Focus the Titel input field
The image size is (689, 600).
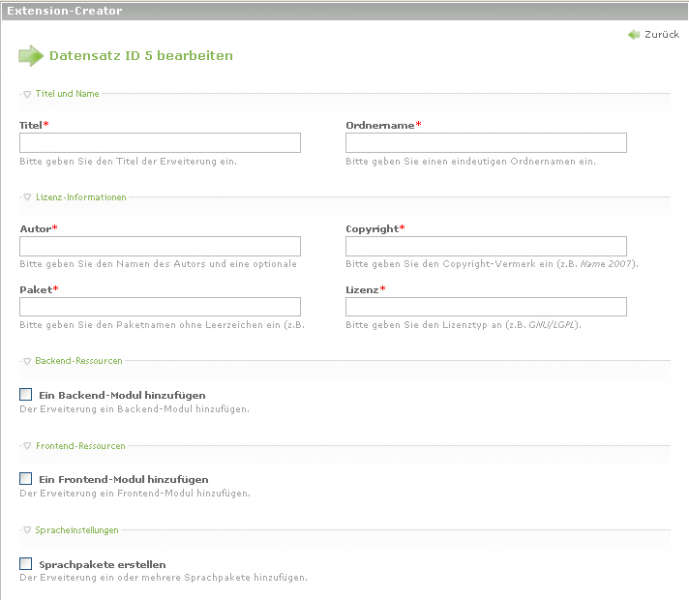[x=160, y=143]
